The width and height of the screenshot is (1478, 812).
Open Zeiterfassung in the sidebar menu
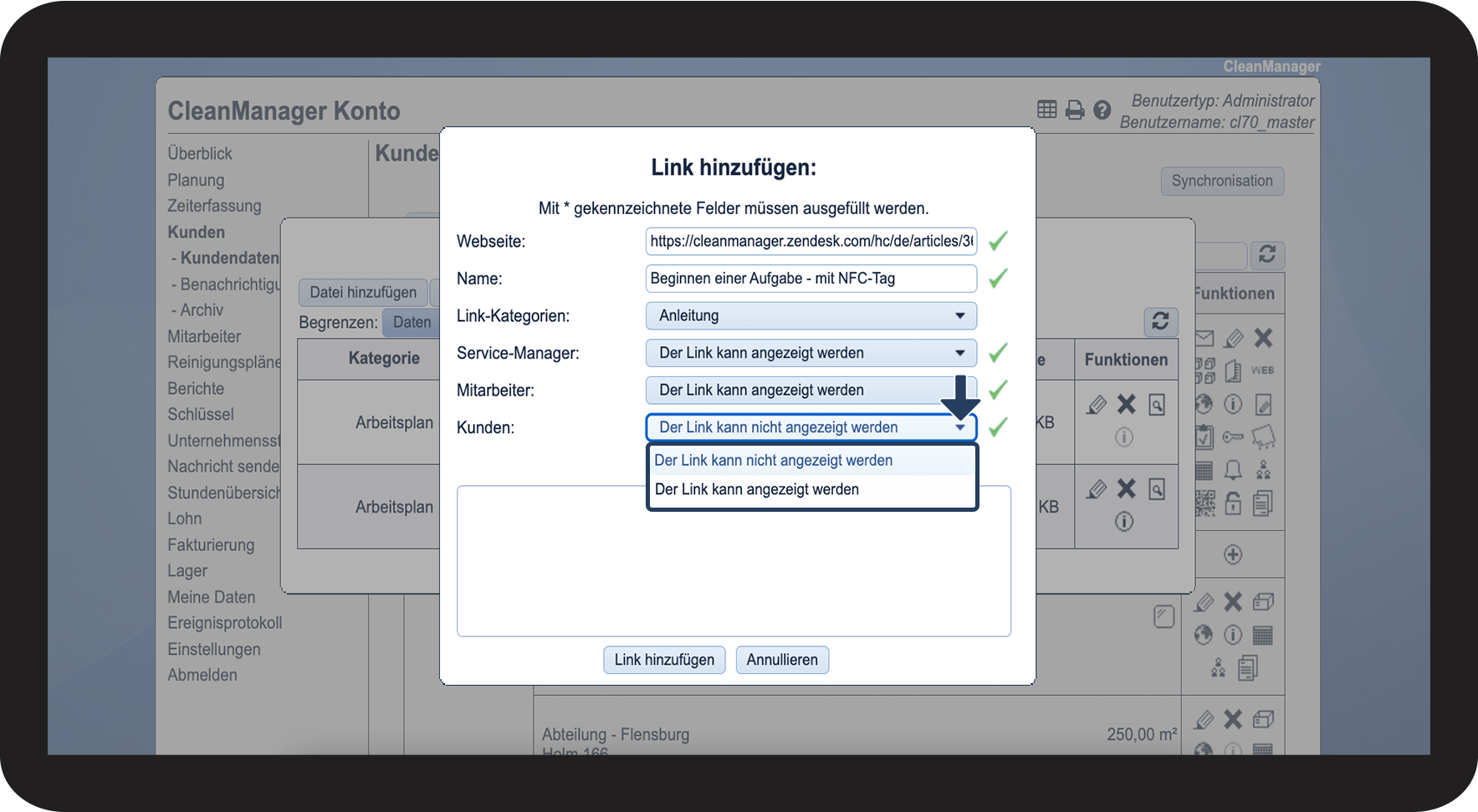[214, 206]
